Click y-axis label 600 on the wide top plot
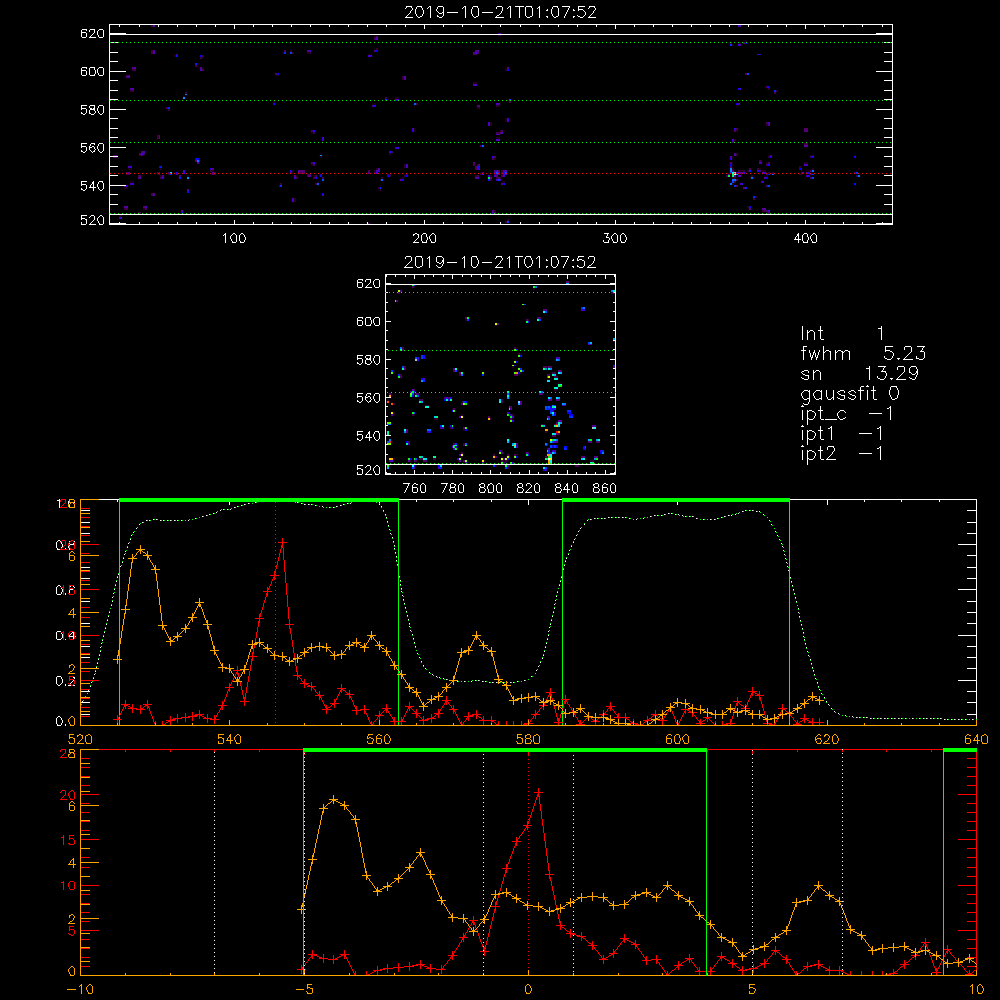The width and height of the screenshot is (1000, 1000). pyautogui.click(x=92, y=71)
